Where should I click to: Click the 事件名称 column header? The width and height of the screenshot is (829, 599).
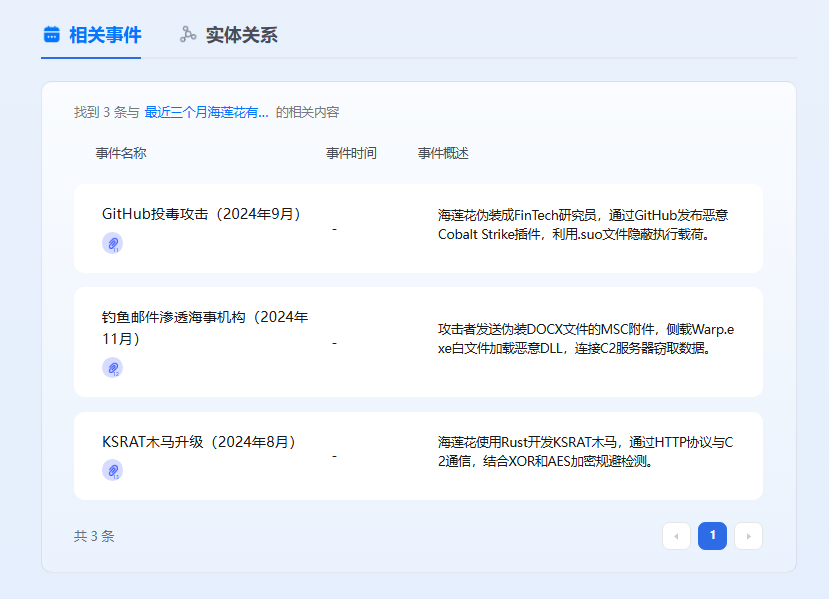pyautogui.click(x=121, y=153)
